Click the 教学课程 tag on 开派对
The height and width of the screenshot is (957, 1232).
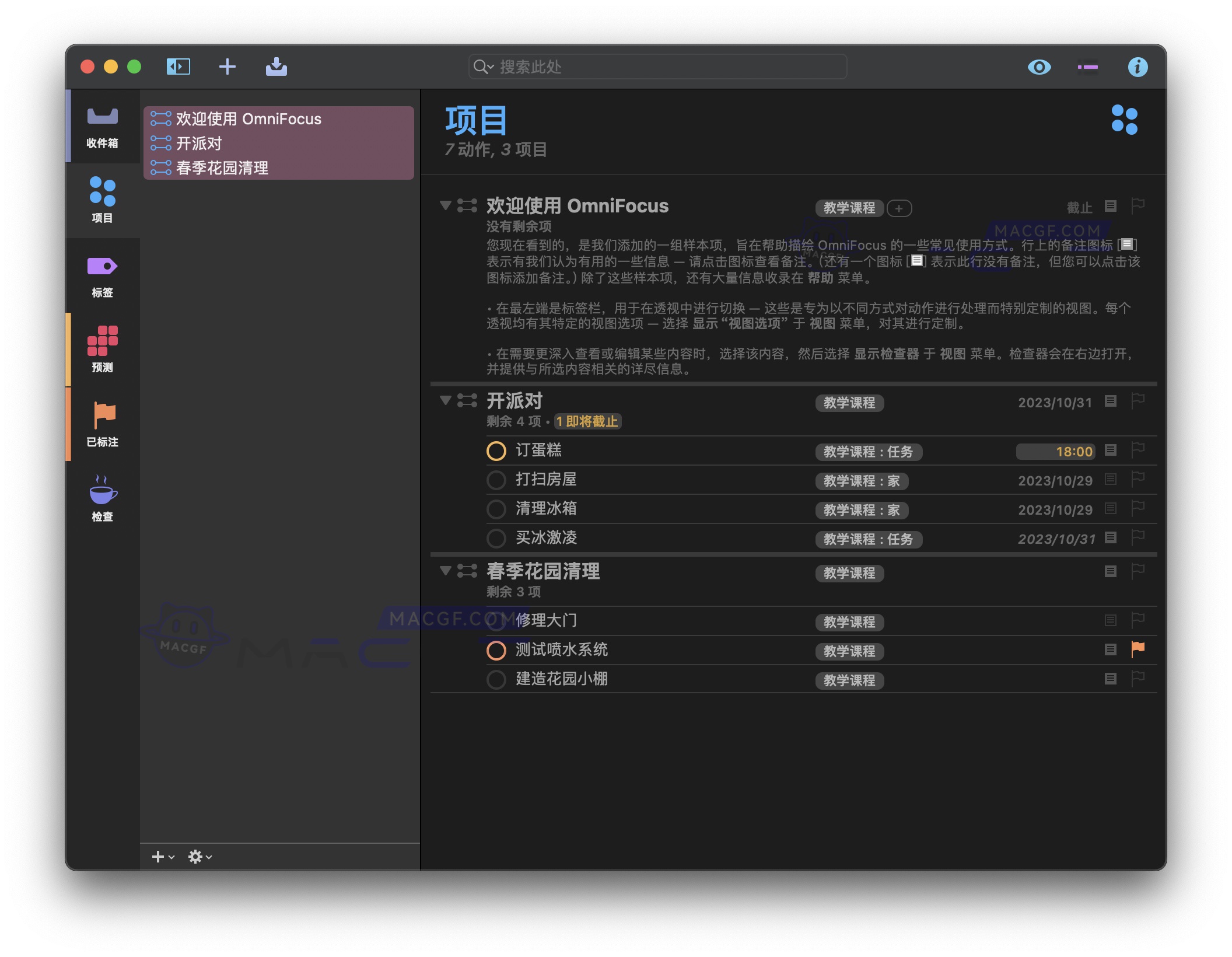coord(849,403)
